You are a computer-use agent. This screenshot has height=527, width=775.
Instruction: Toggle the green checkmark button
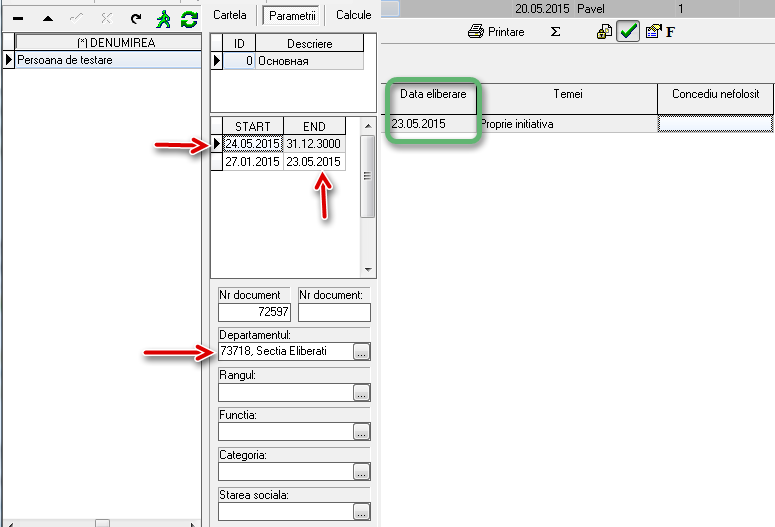click(628, 32)
